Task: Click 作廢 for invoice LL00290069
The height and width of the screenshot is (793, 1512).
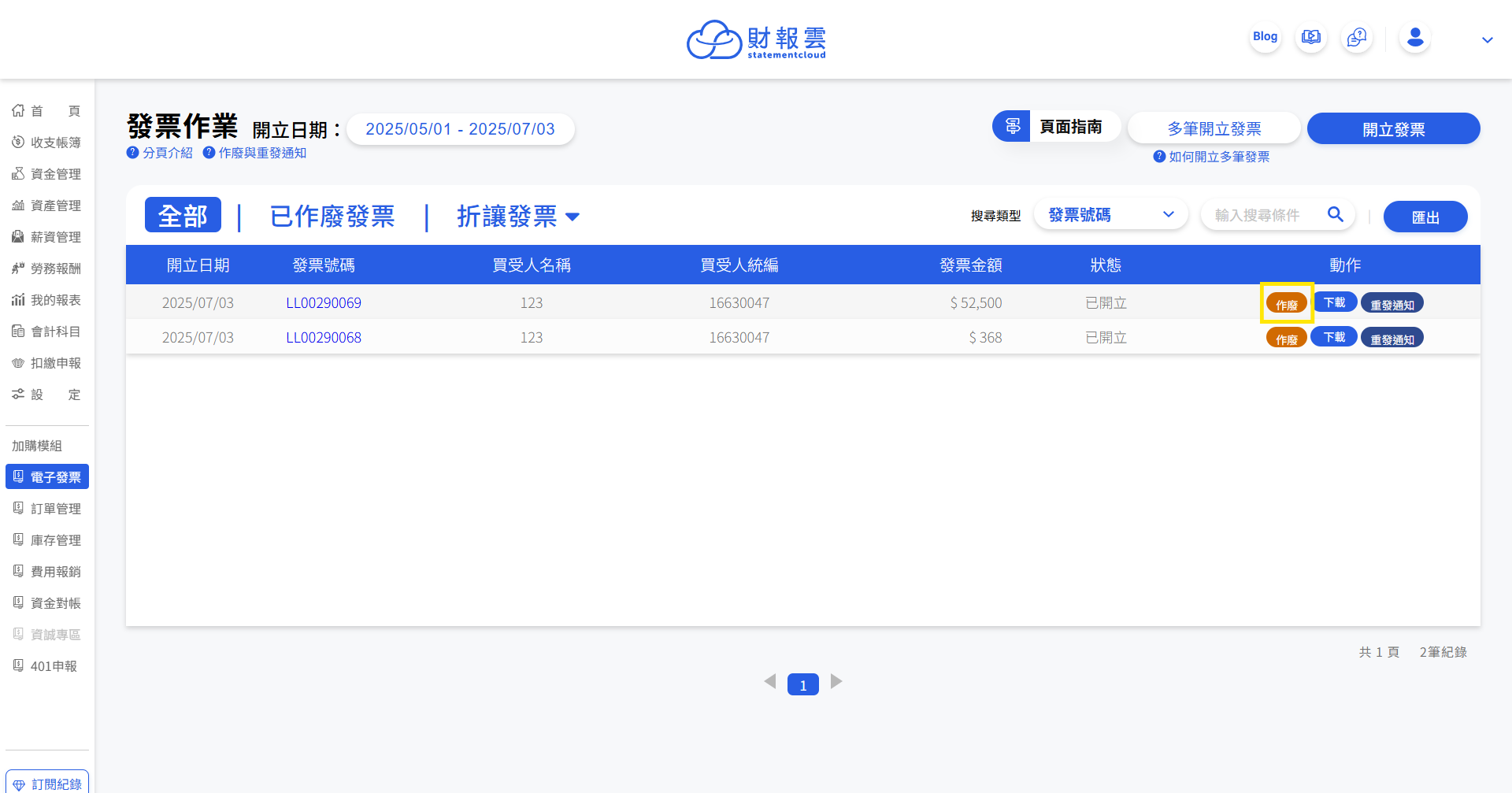Action: [1287, 303]
